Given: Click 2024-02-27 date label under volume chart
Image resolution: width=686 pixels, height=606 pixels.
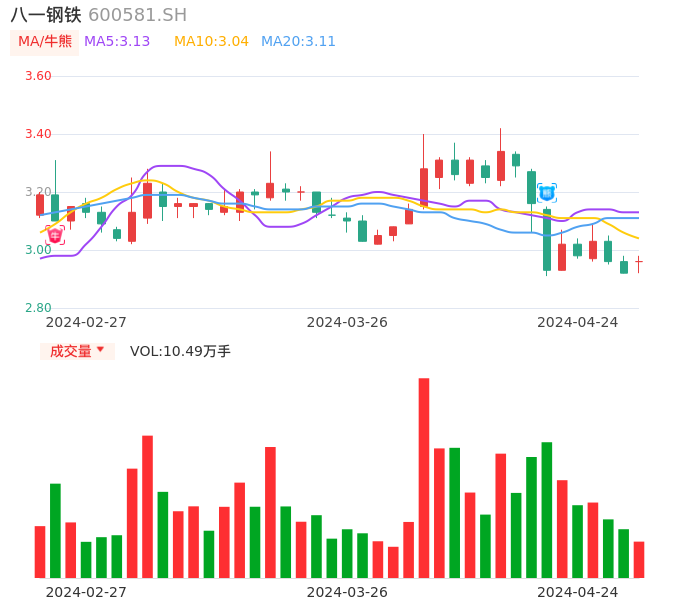Looking at the screenshot, I should point(86,592).
